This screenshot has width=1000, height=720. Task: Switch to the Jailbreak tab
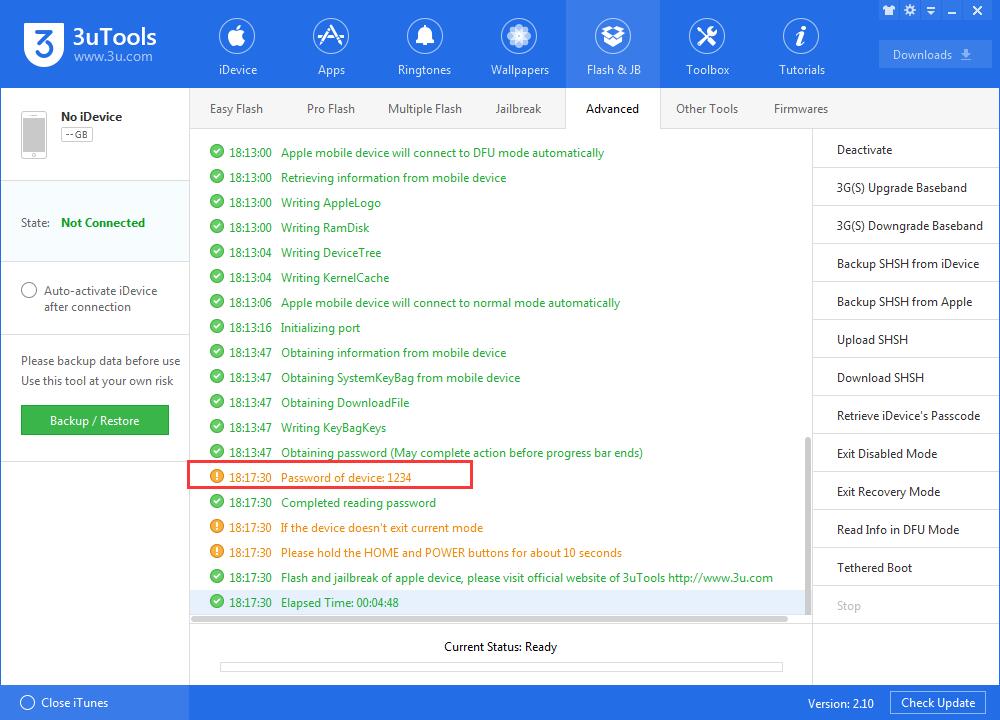(x=518, y=109)
